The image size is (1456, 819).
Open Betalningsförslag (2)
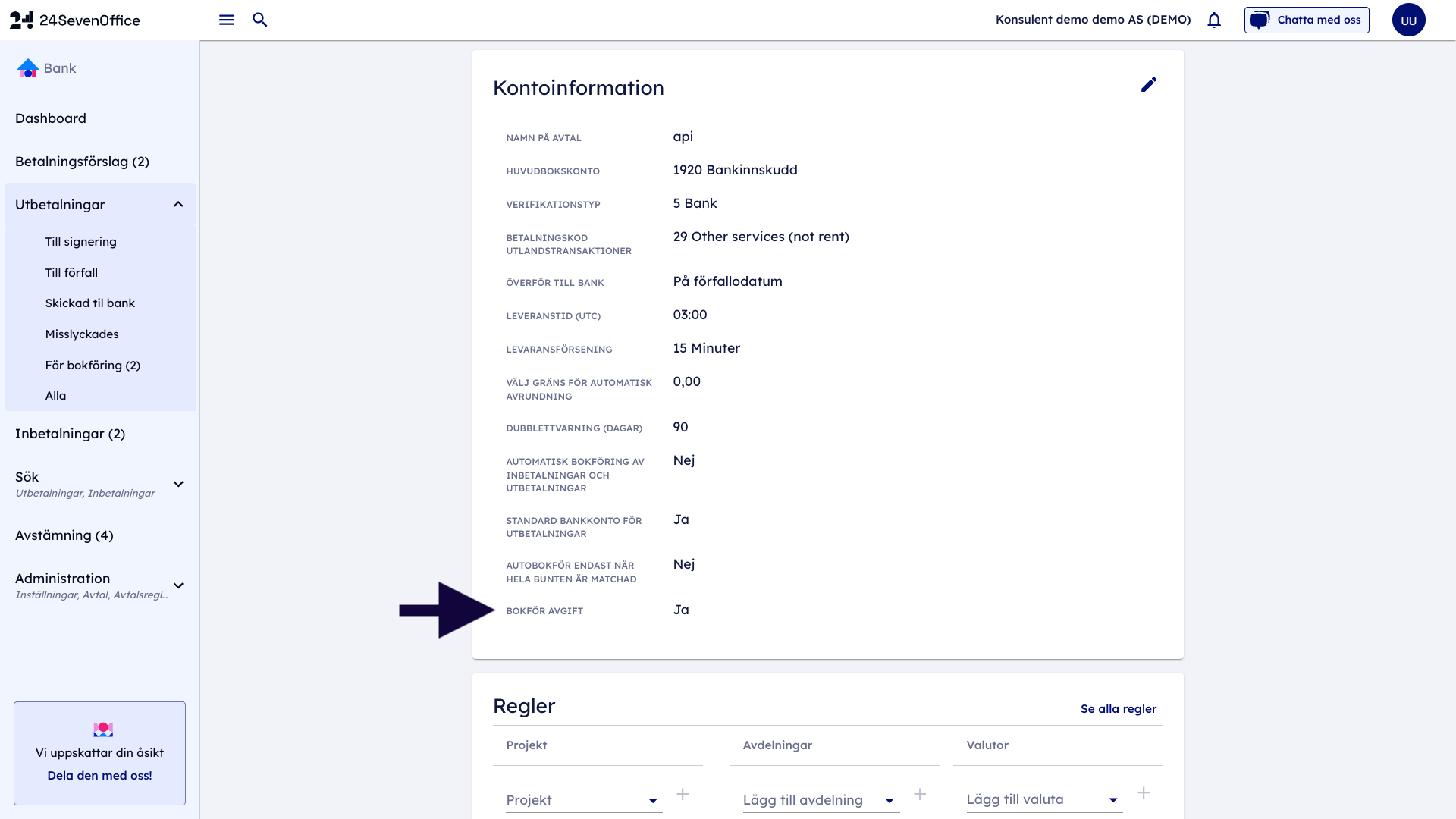click(x=82, y=162)
